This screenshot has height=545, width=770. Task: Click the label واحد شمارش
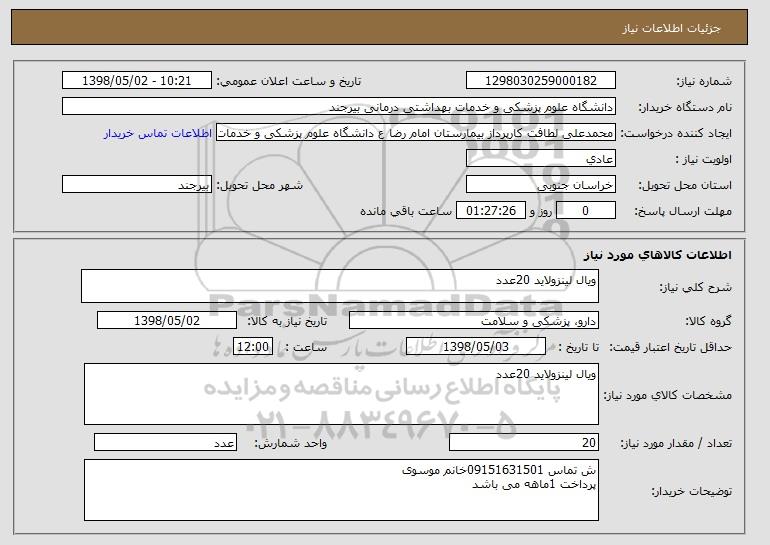tap(290, 443)
